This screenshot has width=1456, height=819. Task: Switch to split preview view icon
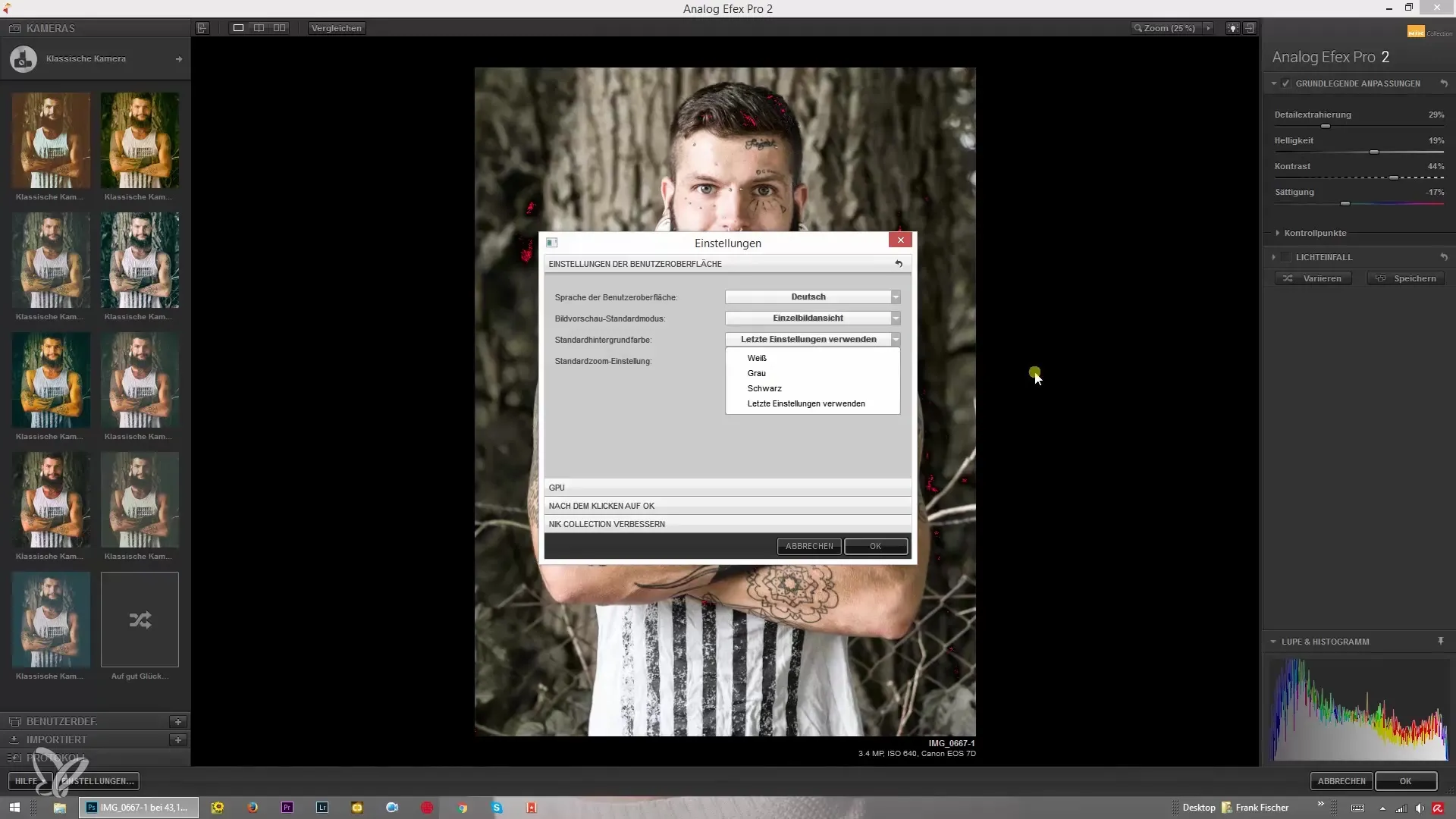click(259, 28)
